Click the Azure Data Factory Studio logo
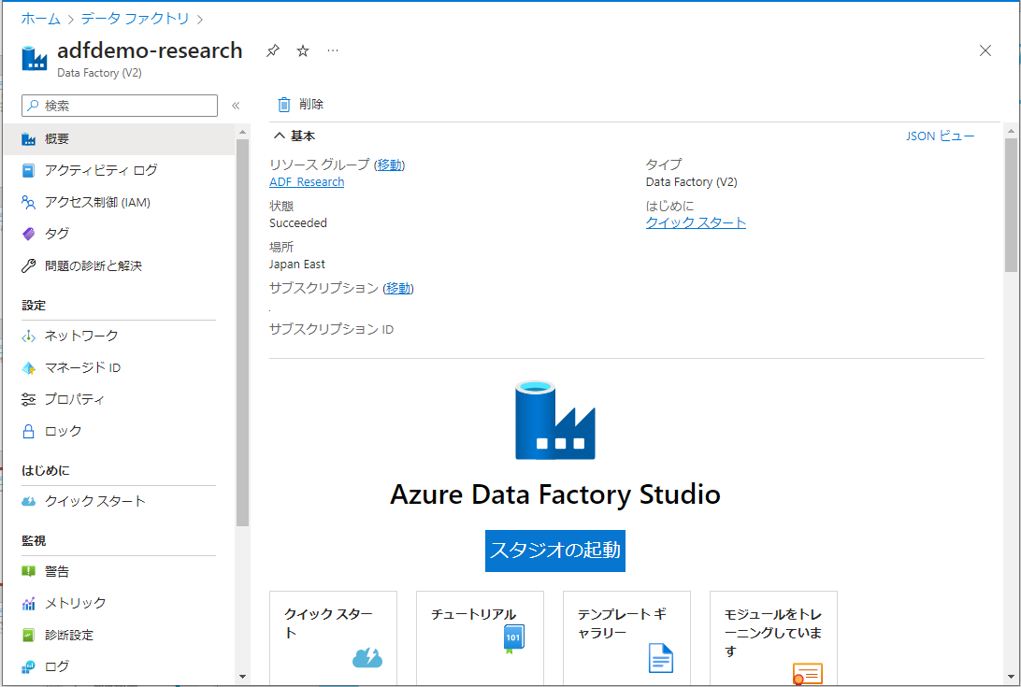 (555, 420)
